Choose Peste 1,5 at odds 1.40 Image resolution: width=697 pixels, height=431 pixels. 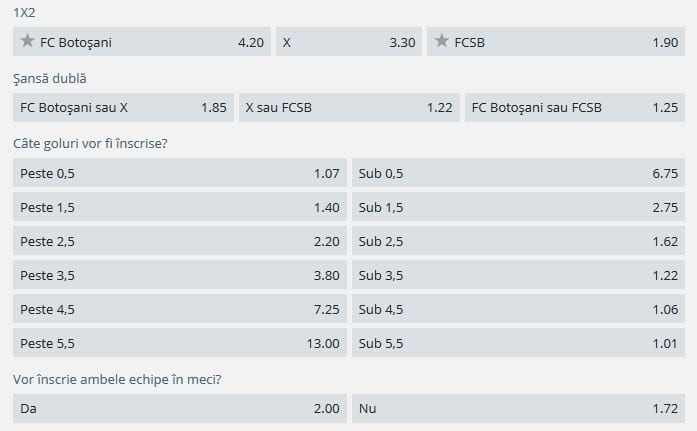(179, 207)
